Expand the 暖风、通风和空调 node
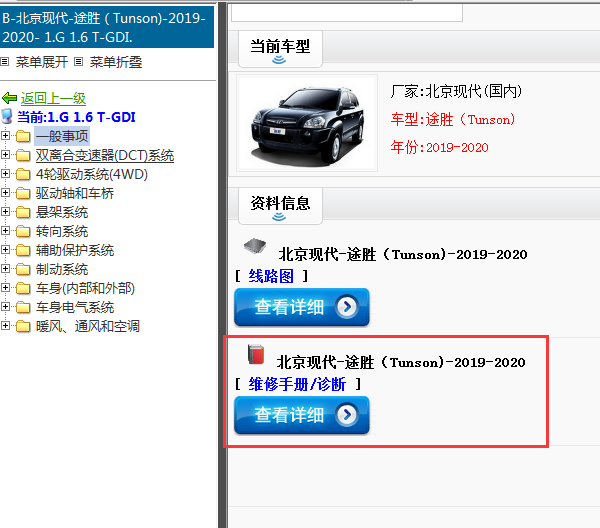Viewport: 600px width, 528px height. [5, 326]
